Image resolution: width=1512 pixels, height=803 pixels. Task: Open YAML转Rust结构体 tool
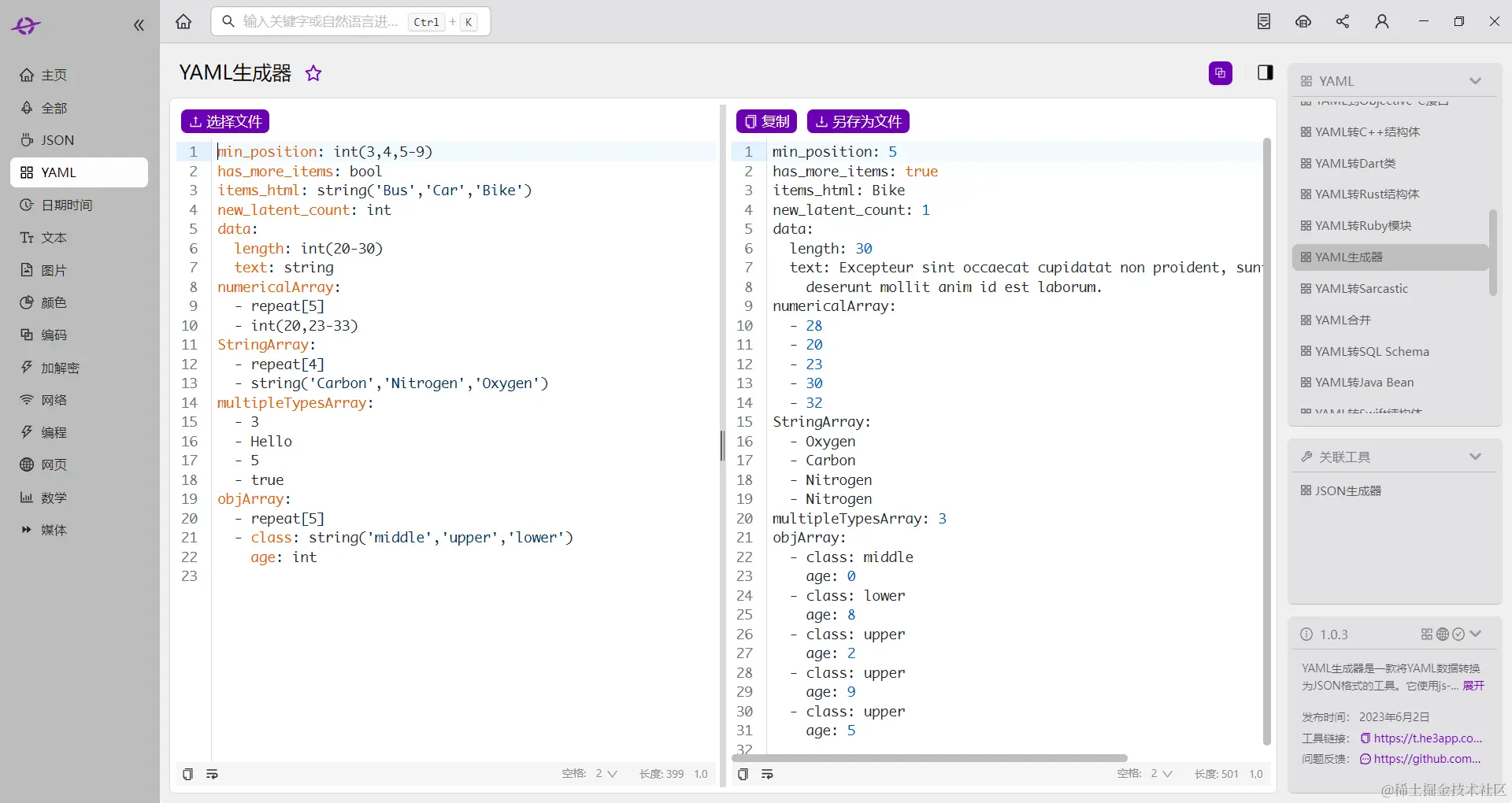click(1391, 194)
